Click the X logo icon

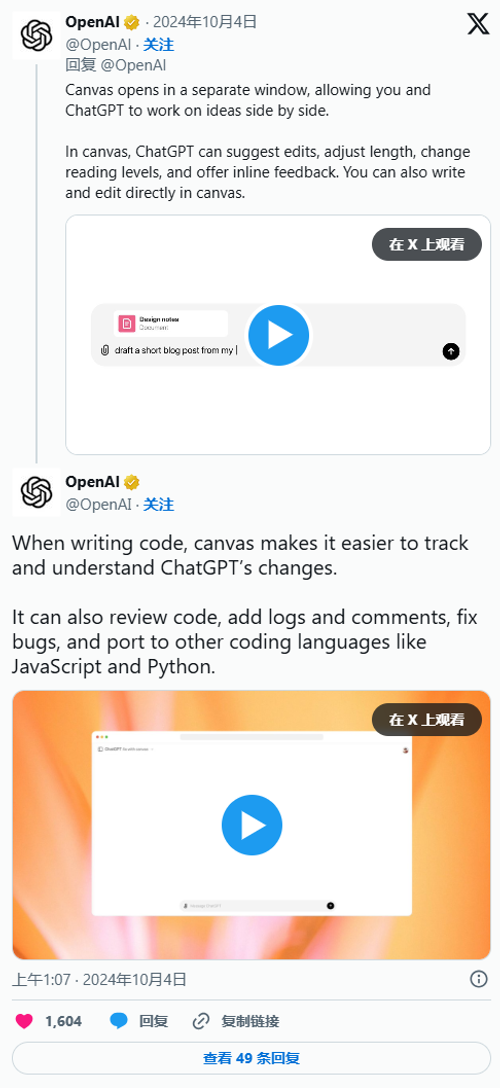coord(478,24)
